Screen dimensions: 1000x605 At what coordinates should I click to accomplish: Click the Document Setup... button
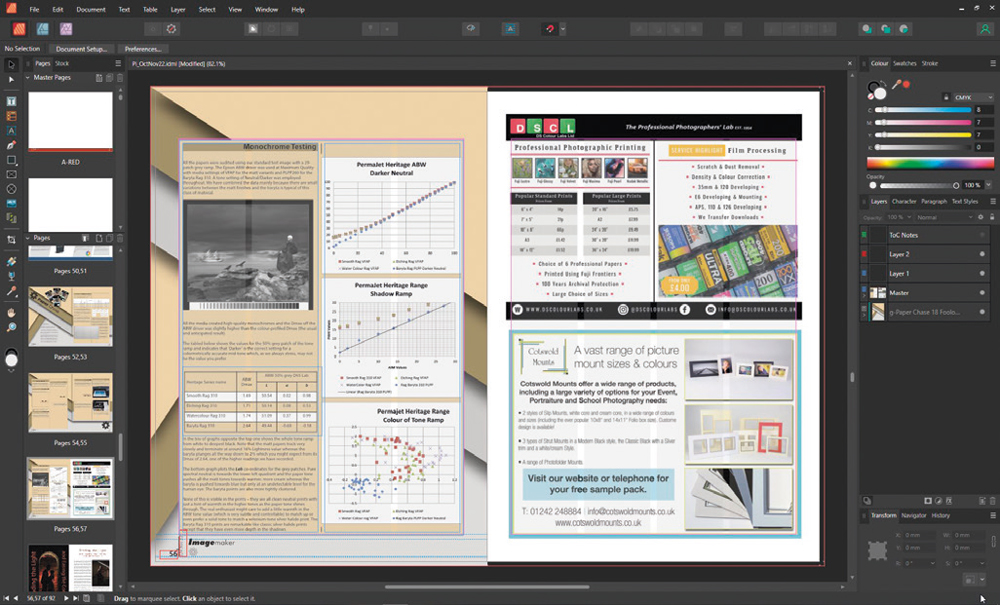click(81, 49)
